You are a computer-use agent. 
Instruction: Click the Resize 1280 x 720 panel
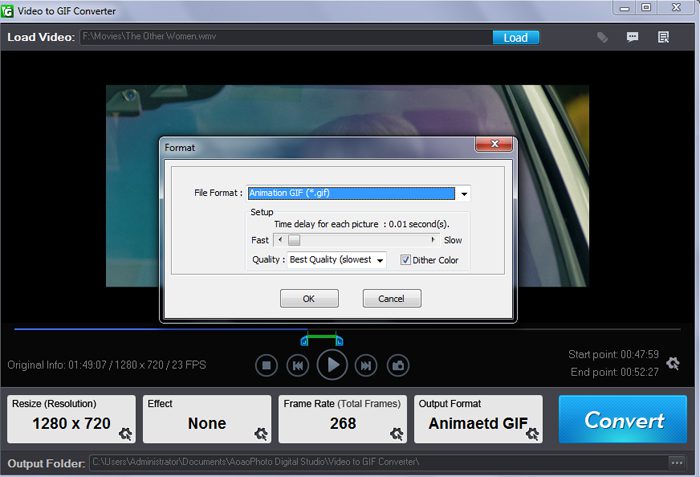[x=71, y=419]
